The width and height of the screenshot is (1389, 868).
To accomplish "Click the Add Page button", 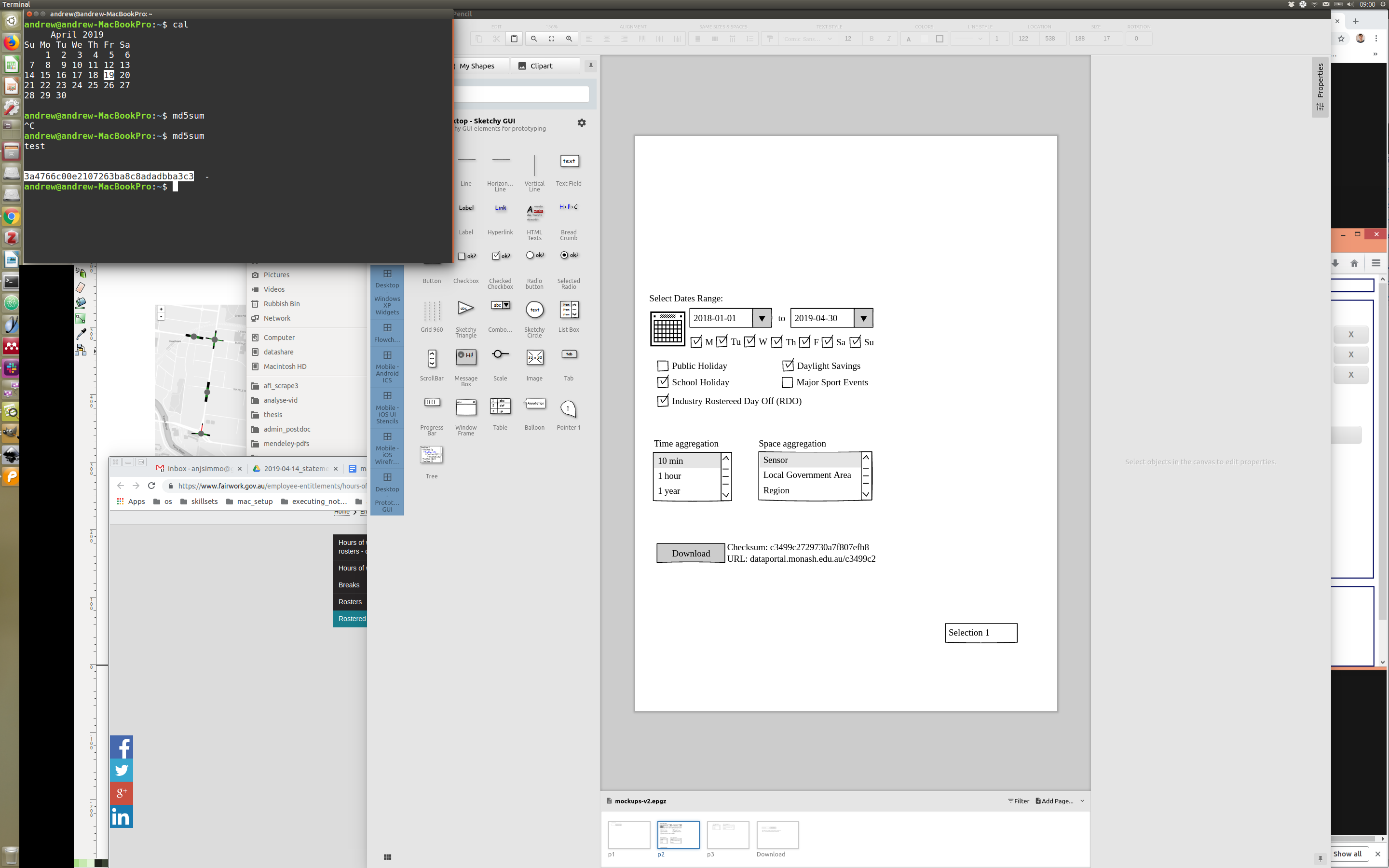I will [x=1054, y=801].
